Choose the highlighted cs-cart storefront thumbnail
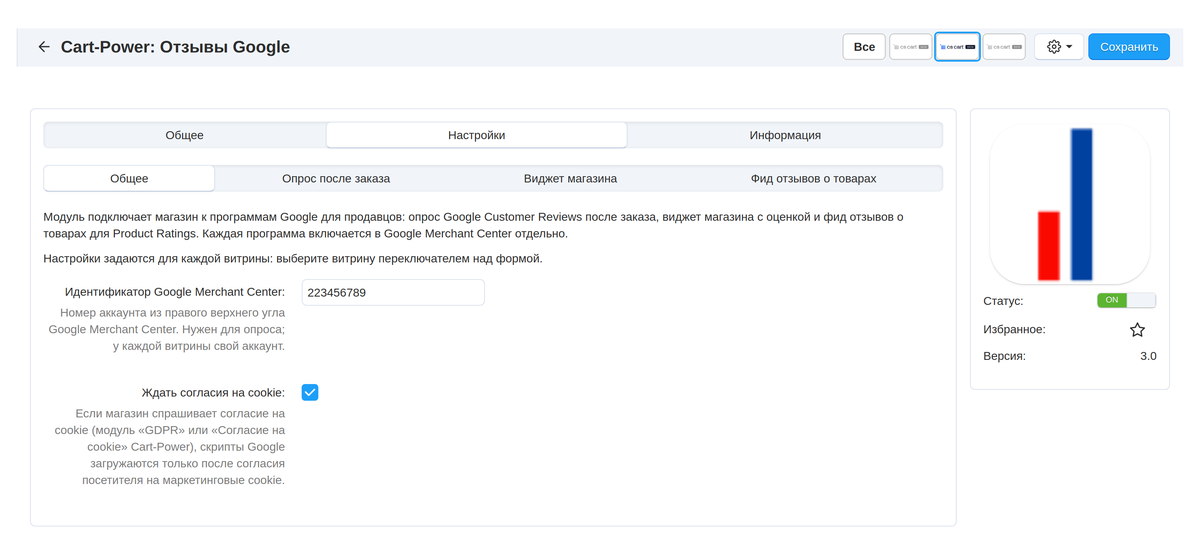This screenshot has height=544, width=1200. pos(957,47)
